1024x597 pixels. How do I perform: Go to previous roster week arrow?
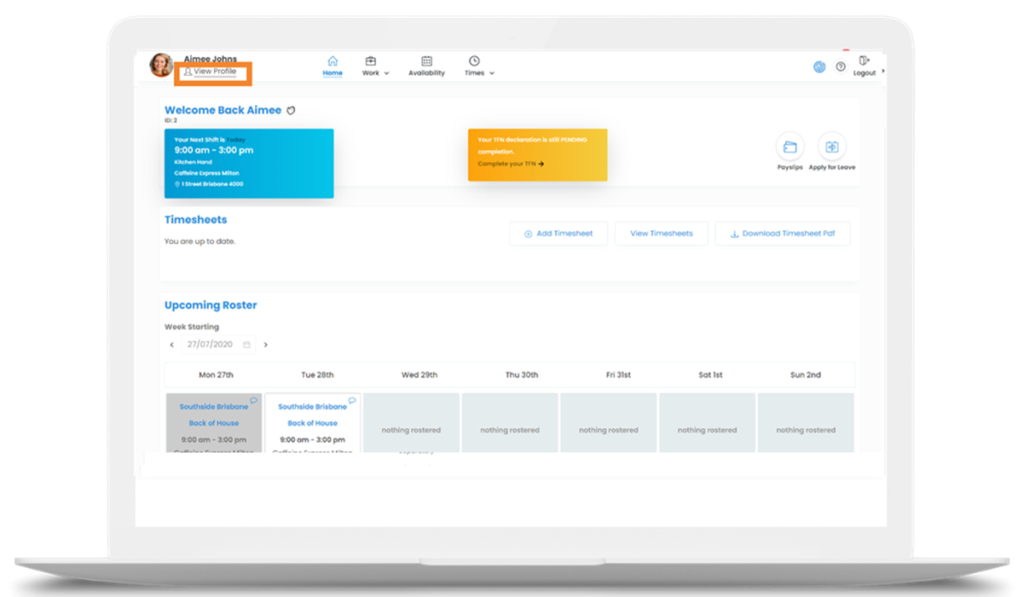tap(172, 345)
